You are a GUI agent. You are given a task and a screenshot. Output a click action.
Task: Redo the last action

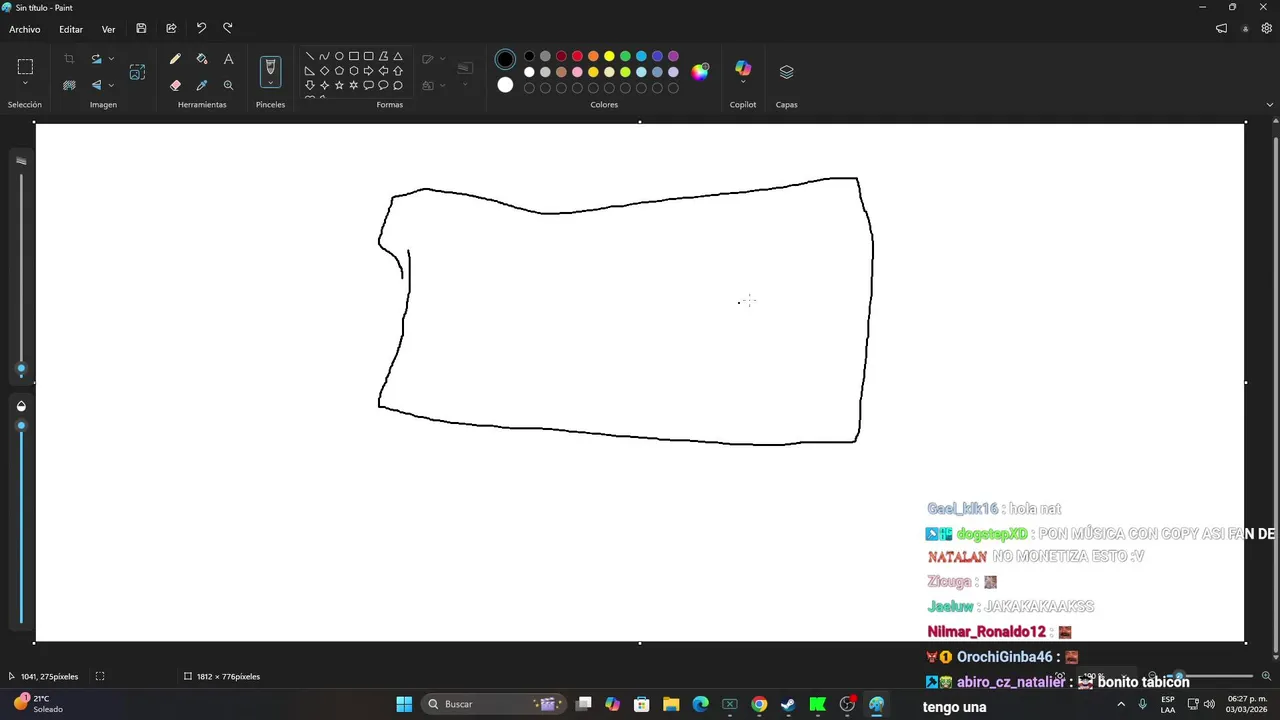pos(228,29)
